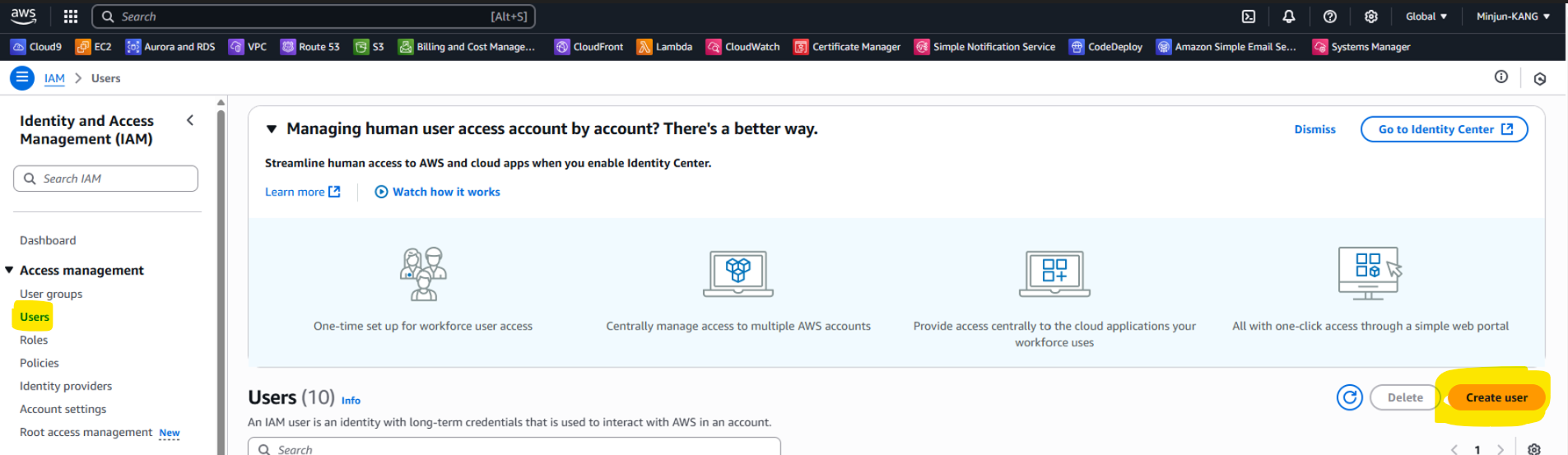The height and width of the screenshot is (455, 1568).
Task: Collapse the Access management section
Action: tap(9, 270)
